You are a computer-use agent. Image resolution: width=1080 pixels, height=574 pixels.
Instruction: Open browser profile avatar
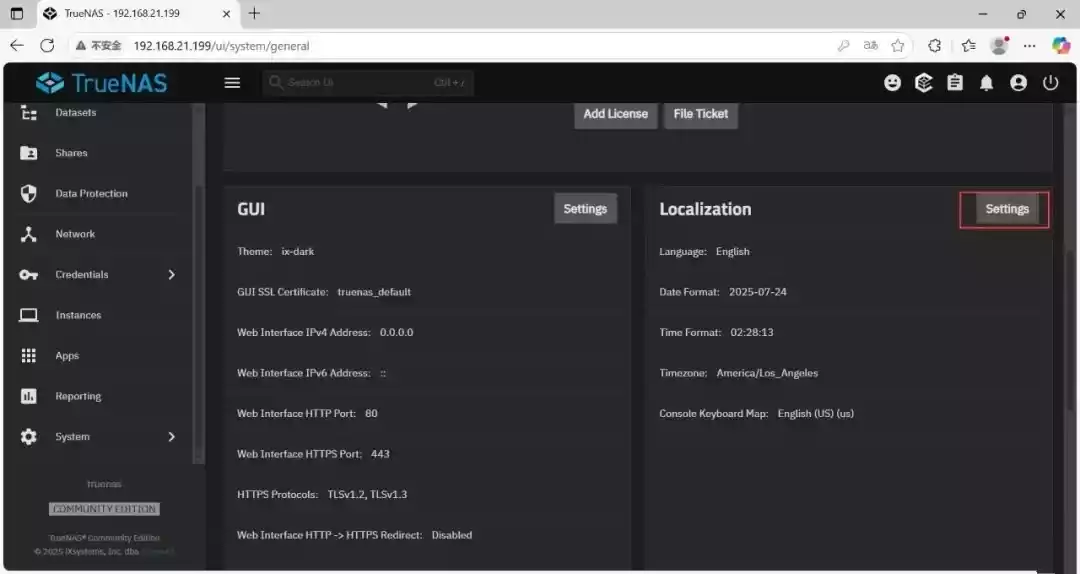pos(999,45)
